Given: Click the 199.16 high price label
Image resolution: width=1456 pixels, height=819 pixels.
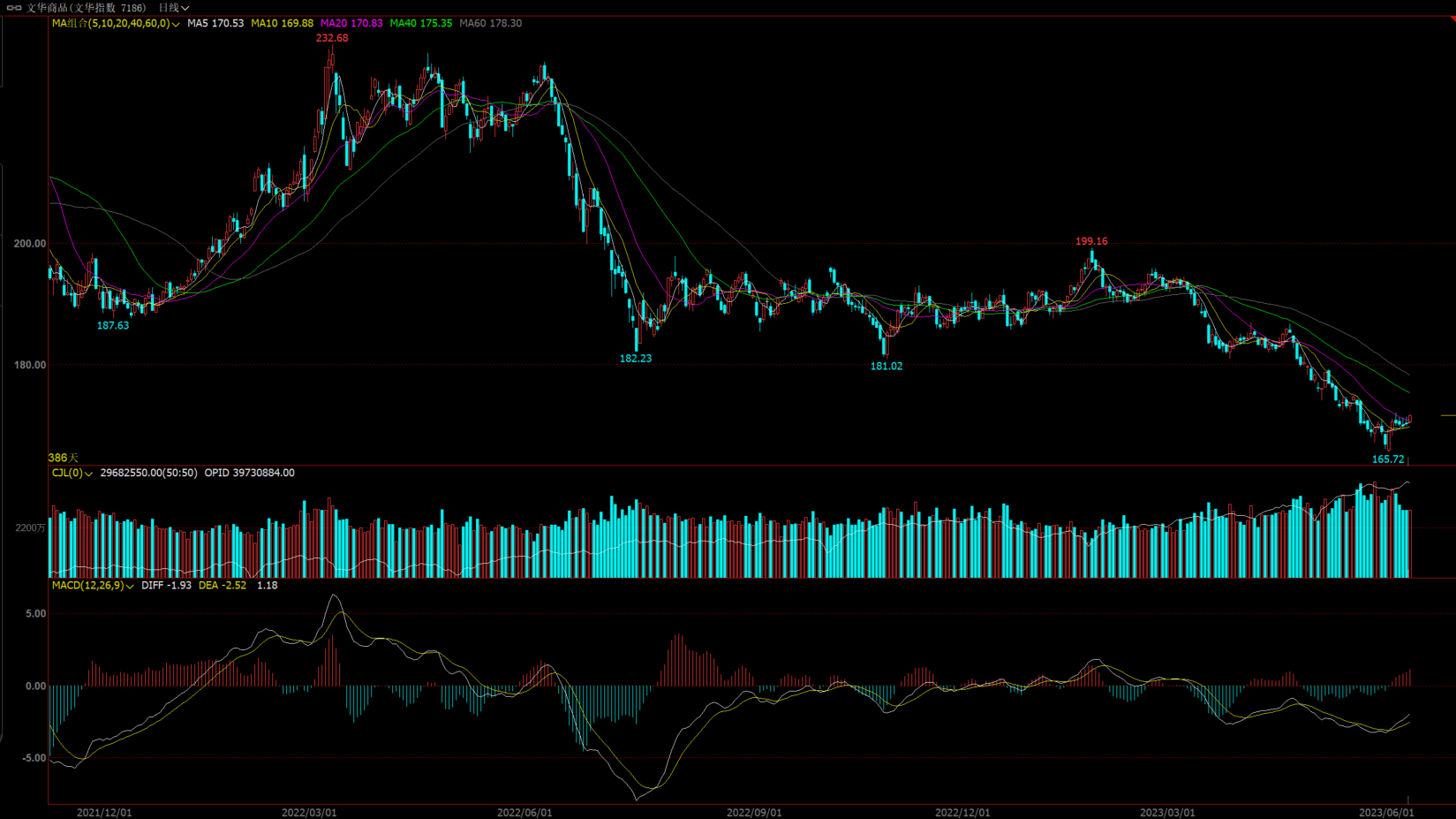Looking at the screenshot, I should coord(1091,241).
